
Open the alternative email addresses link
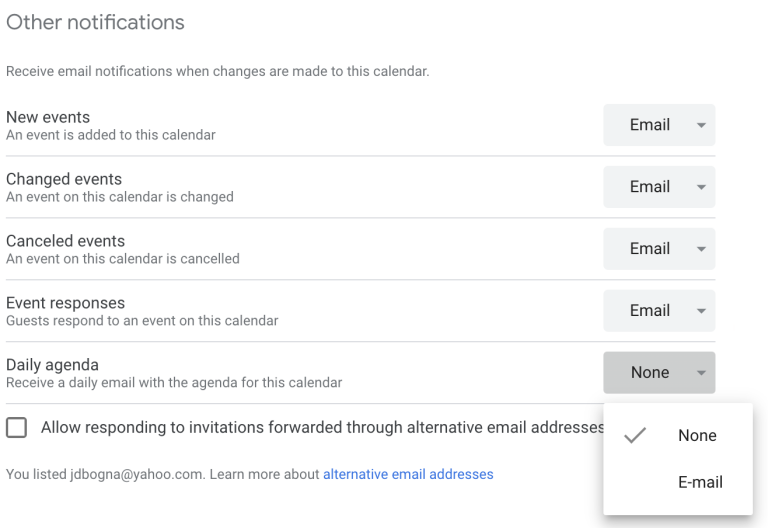pyautogui.click(x=408, y=474)
